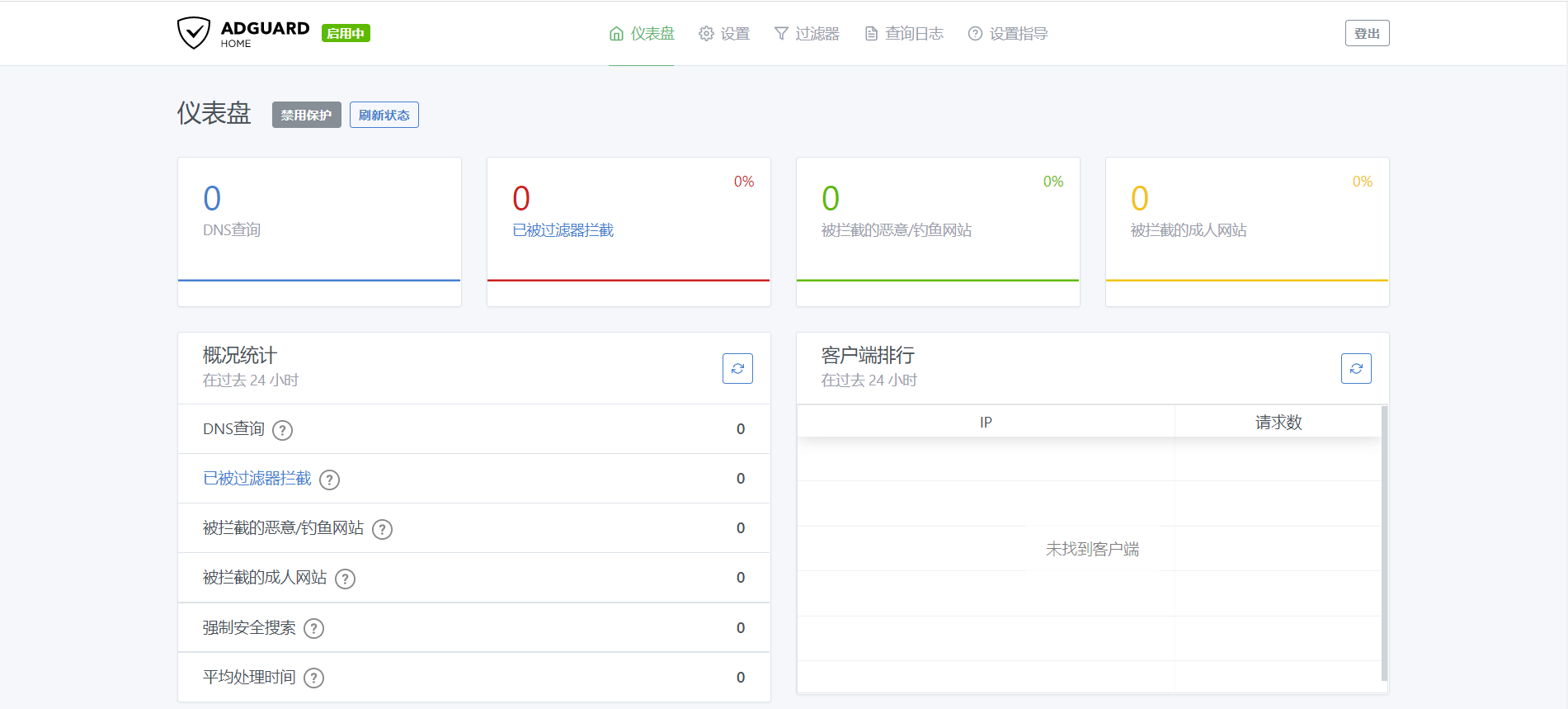
Task: Disable protection with 禁用保护 button
Action: (x=306, y=115)
